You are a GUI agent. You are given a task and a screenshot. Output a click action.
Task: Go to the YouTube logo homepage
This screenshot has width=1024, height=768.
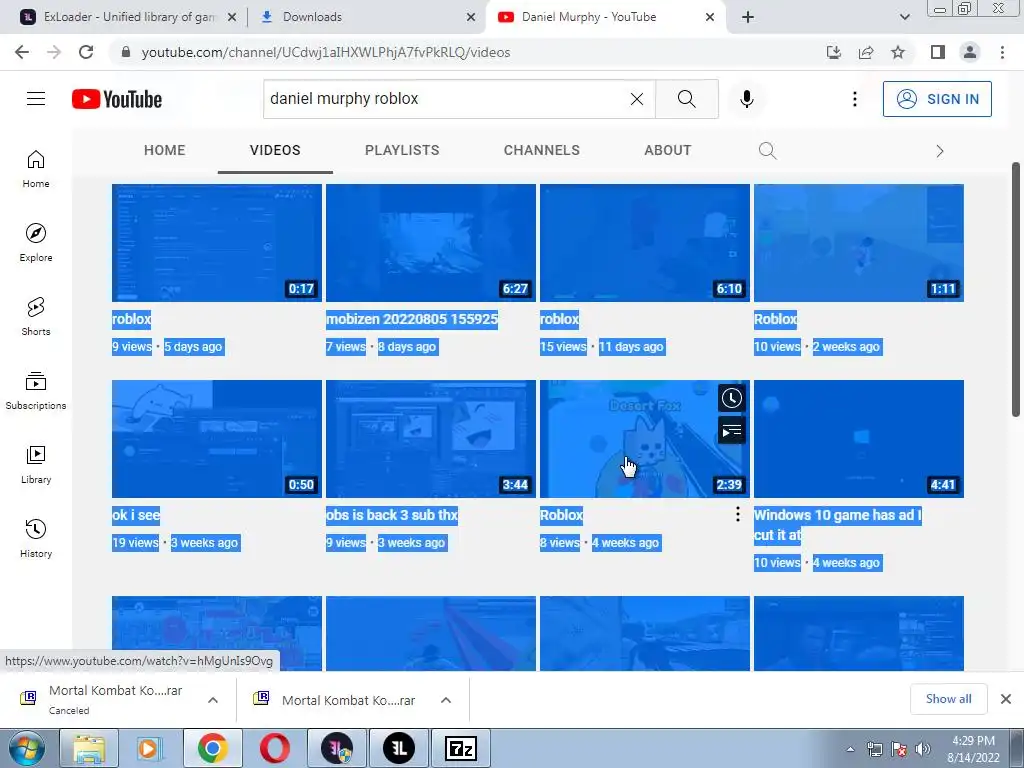click(117, 99)
